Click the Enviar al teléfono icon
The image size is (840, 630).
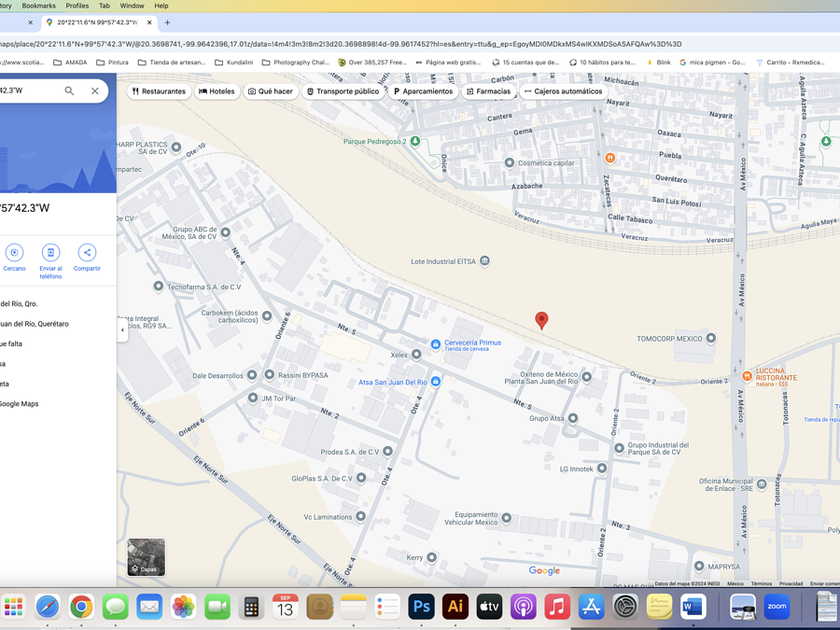pos(51,252)
